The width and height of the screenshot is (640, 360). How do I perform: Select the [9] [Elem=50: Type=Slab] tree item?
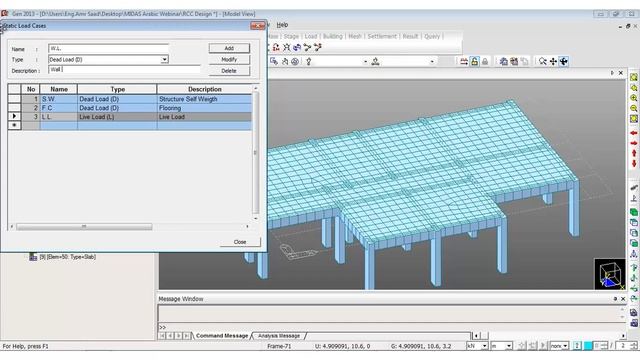click(x=68, y=257)
